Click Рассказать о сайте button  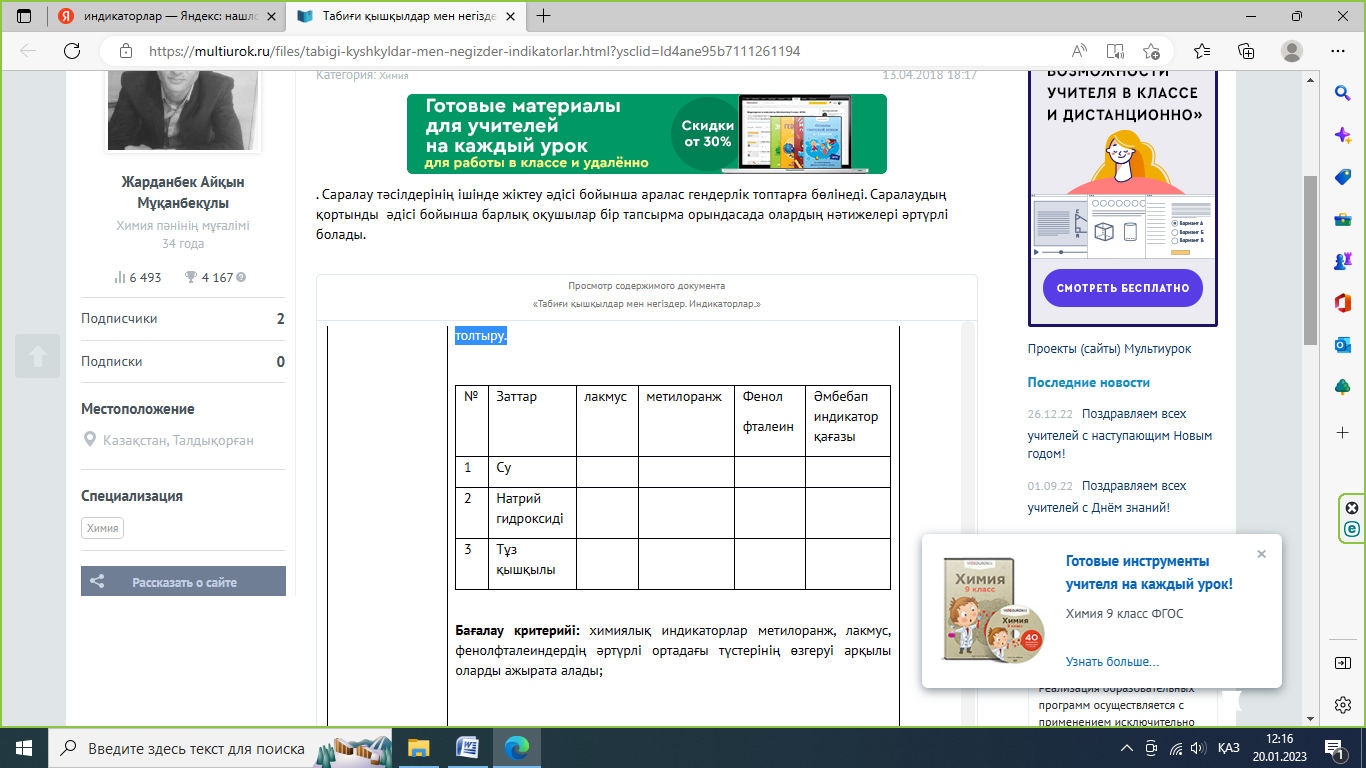[183, 581]
